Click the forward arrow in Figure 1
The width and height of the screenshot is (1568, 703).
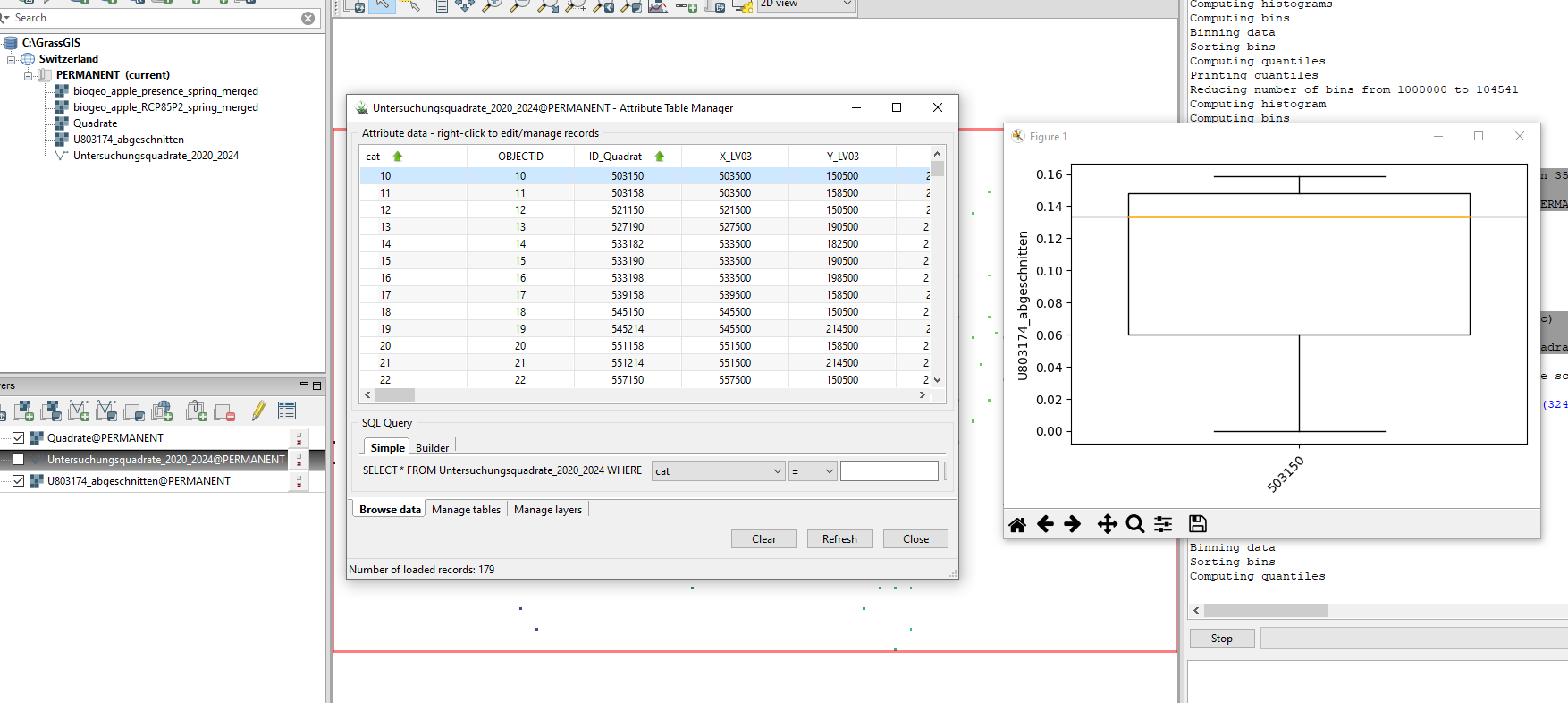coord(1073,524)
